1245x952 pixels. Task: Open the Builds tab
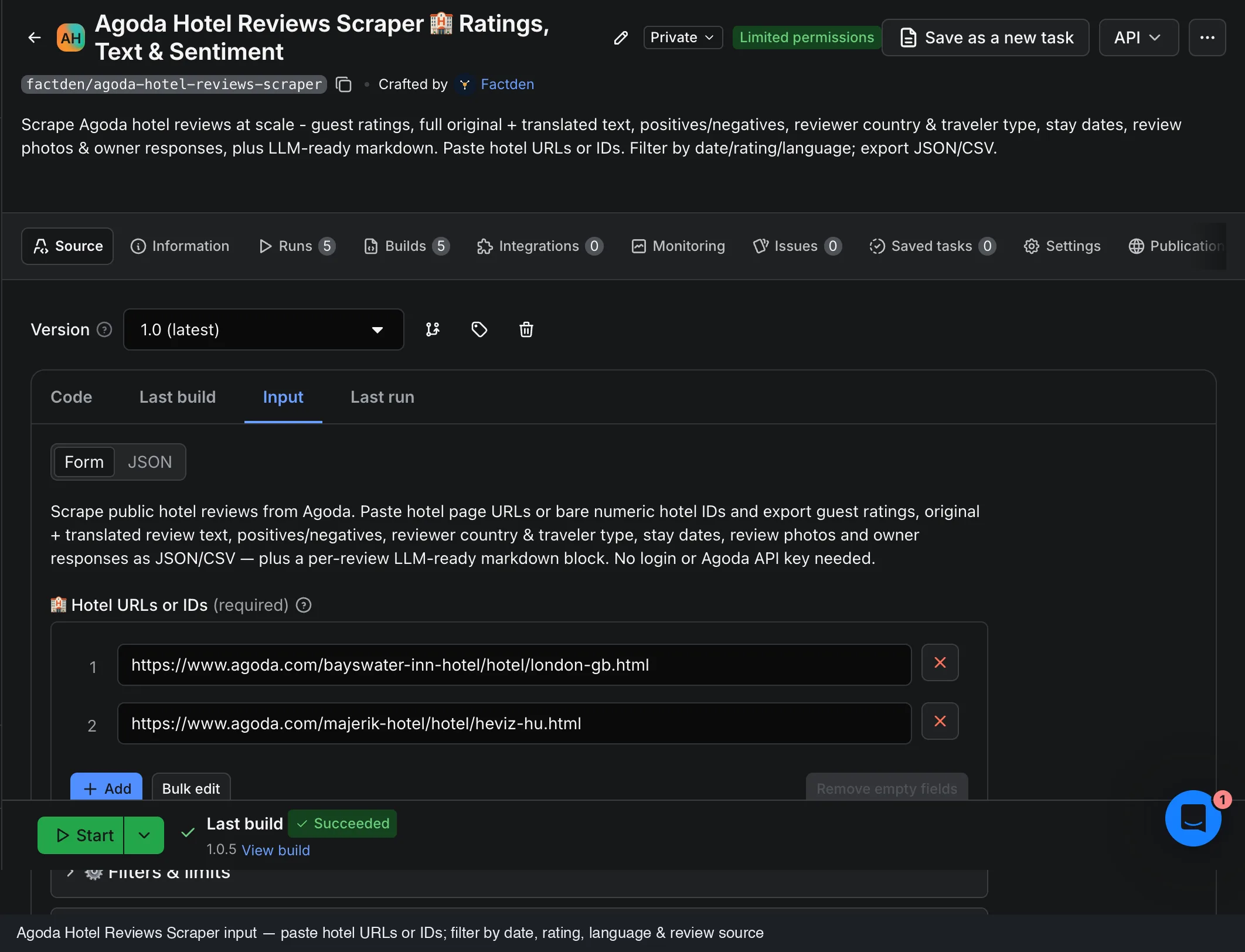[x=407, y=246]
